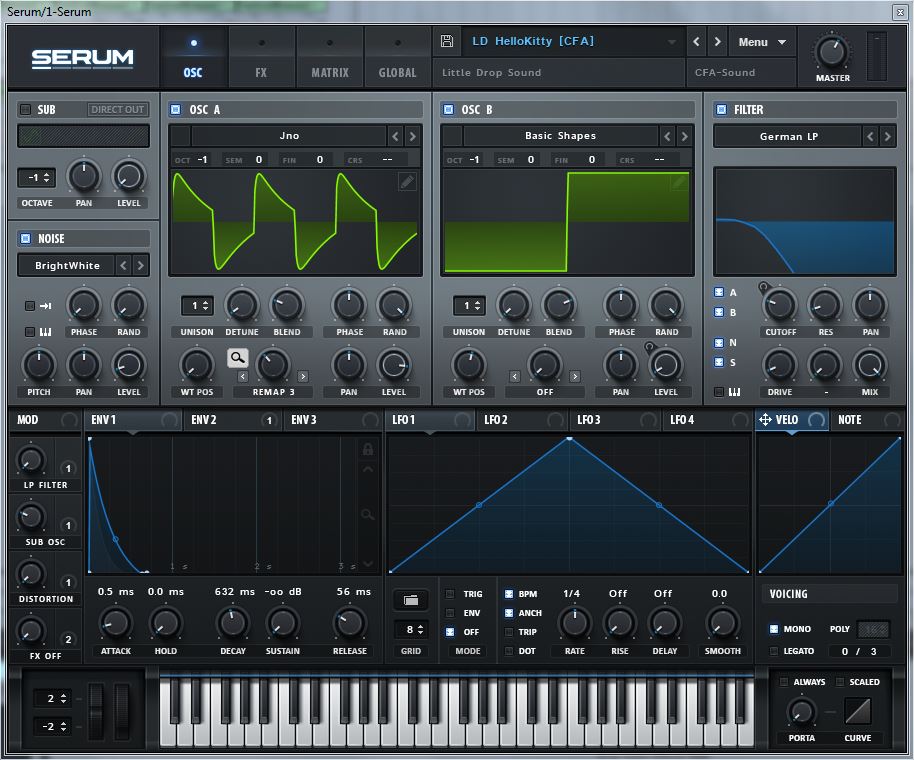This screenshot has width=914, height=760.
Task: Click the DIRECT OUT button
Action: pyautogui.click(x=117, y=110)
